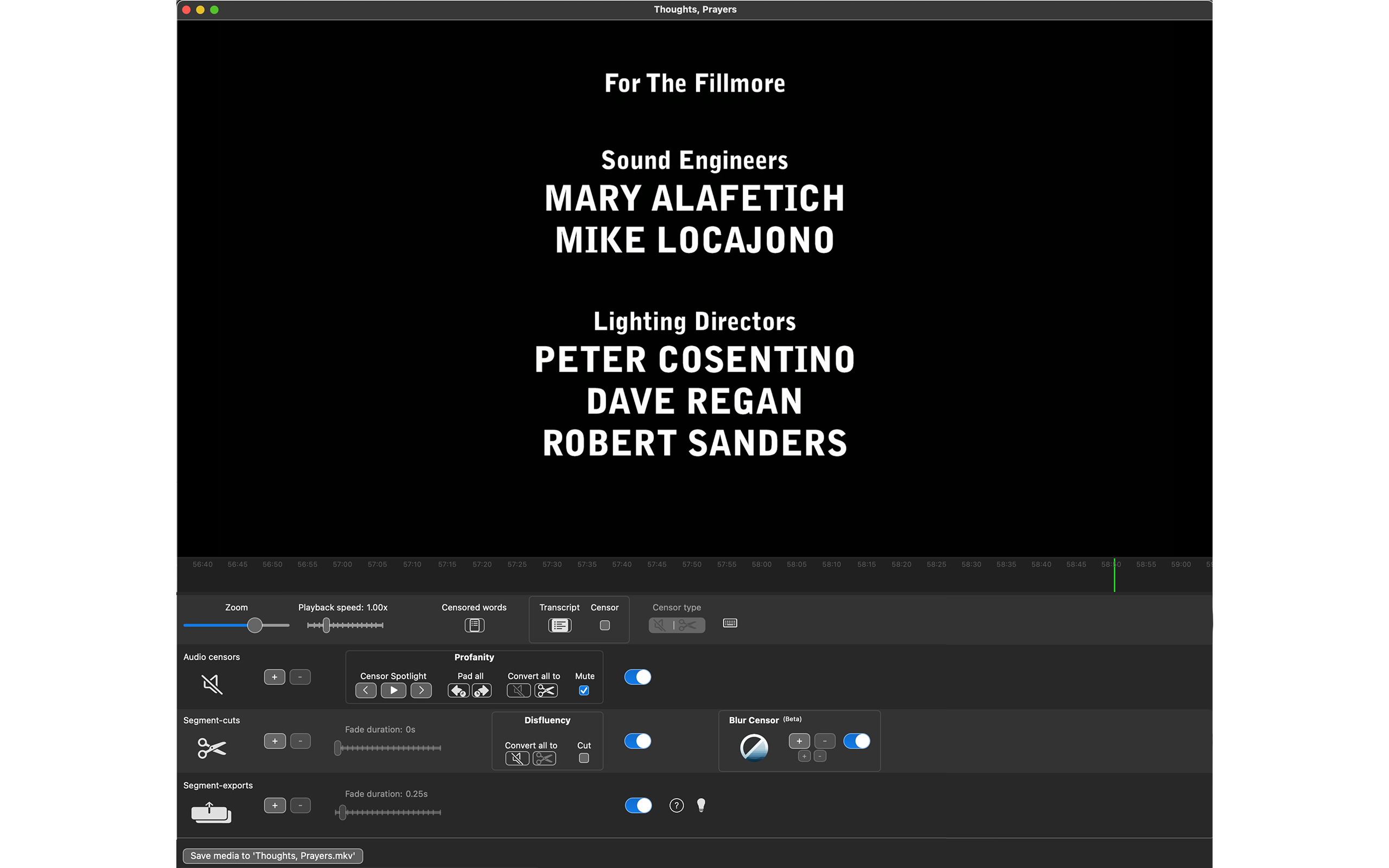The width and height of the screenshot is (1389, 868).
Task: Convert all Disfluency censors to mute
Action: click(x=517, y=758)
